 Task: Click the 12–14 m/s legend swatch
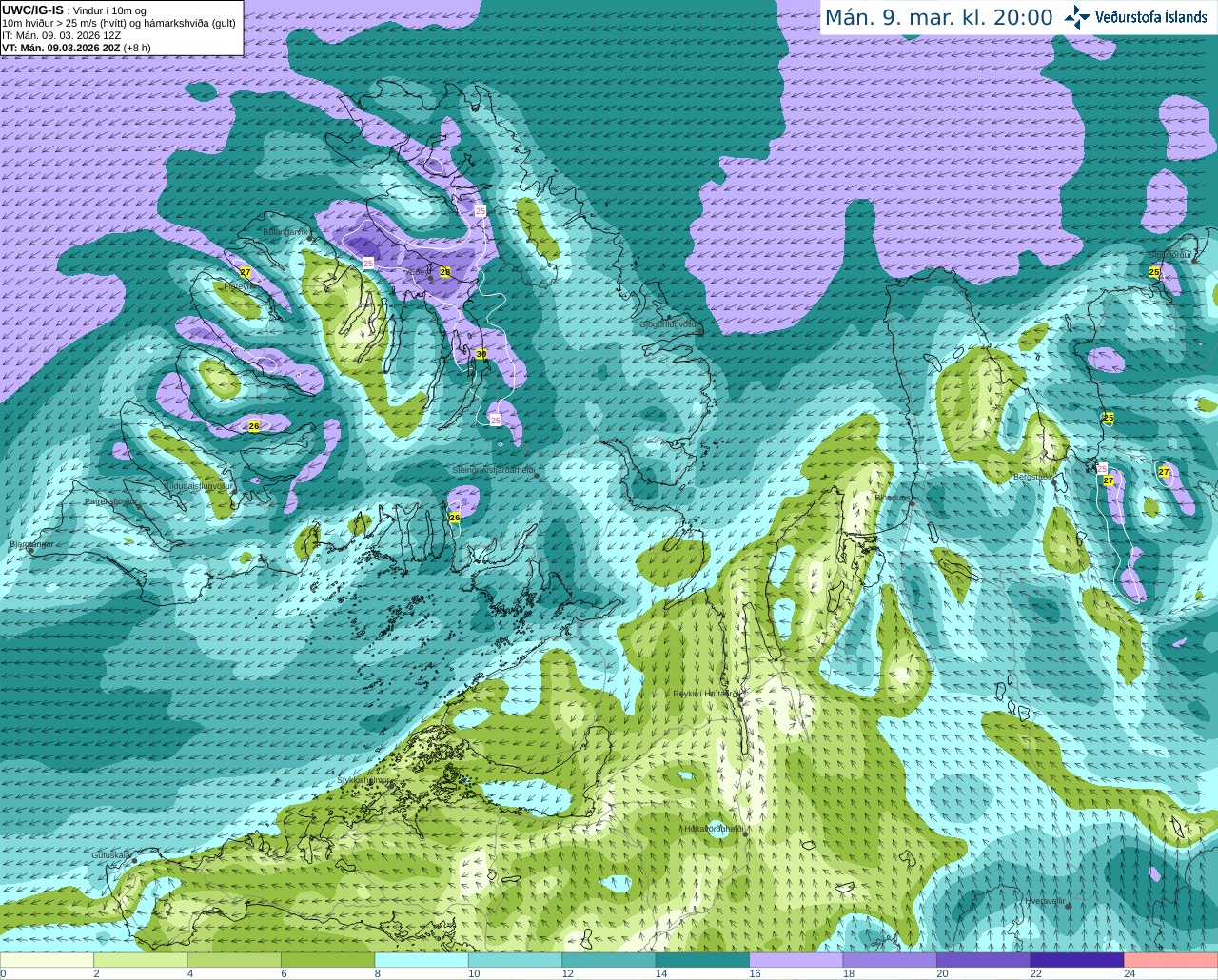(609, 960)
